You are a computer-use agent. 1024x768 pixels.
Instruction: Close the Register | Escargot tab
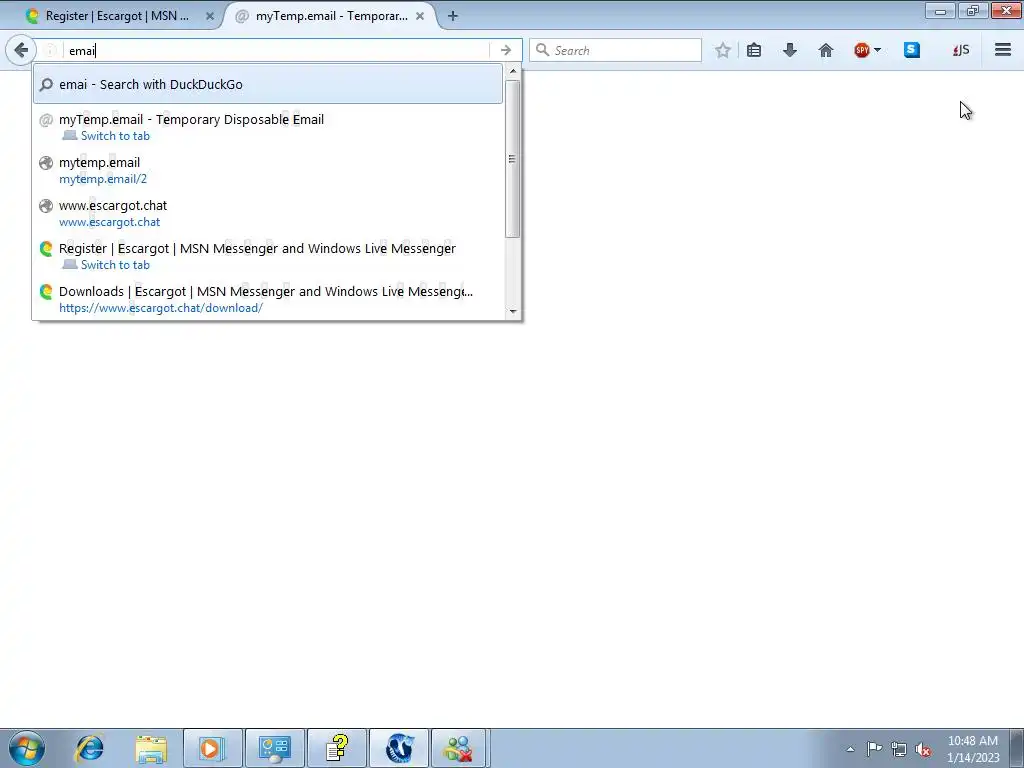[210, 16]
